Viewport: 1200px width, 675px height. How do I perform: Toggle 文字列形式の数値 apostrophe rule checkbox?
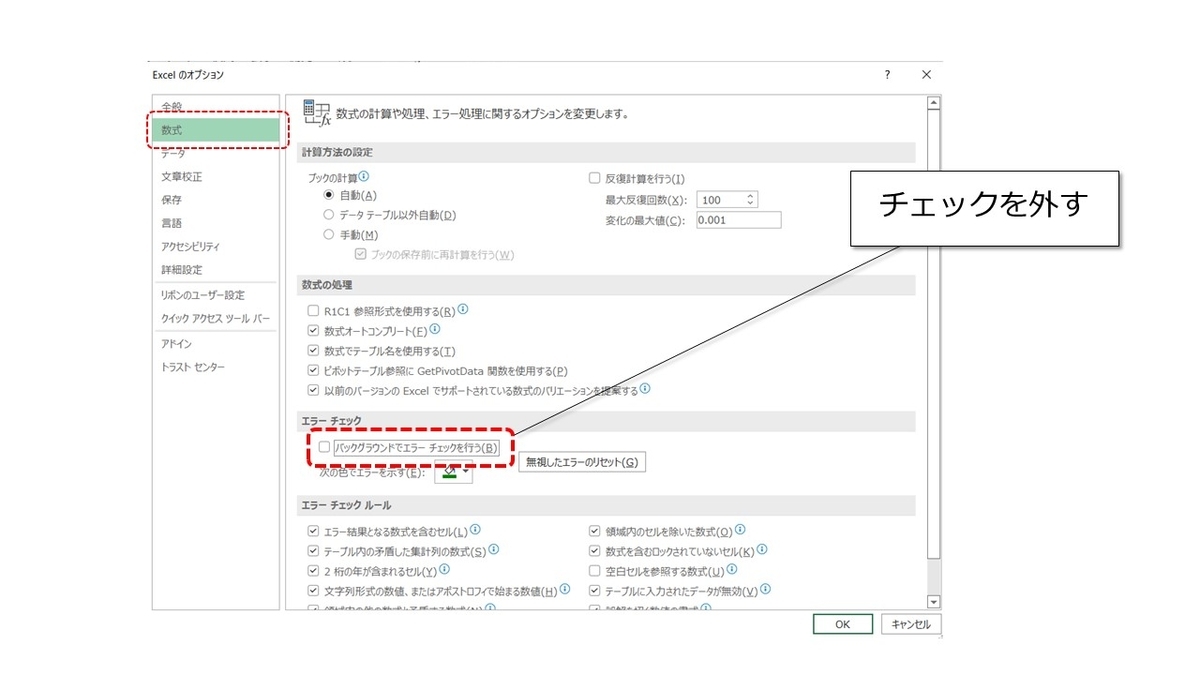(314, 590)
